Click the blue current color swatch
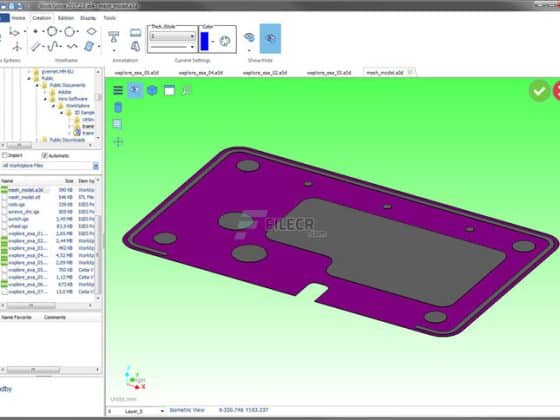The image size is (560, 420). [x=205, y=41]
